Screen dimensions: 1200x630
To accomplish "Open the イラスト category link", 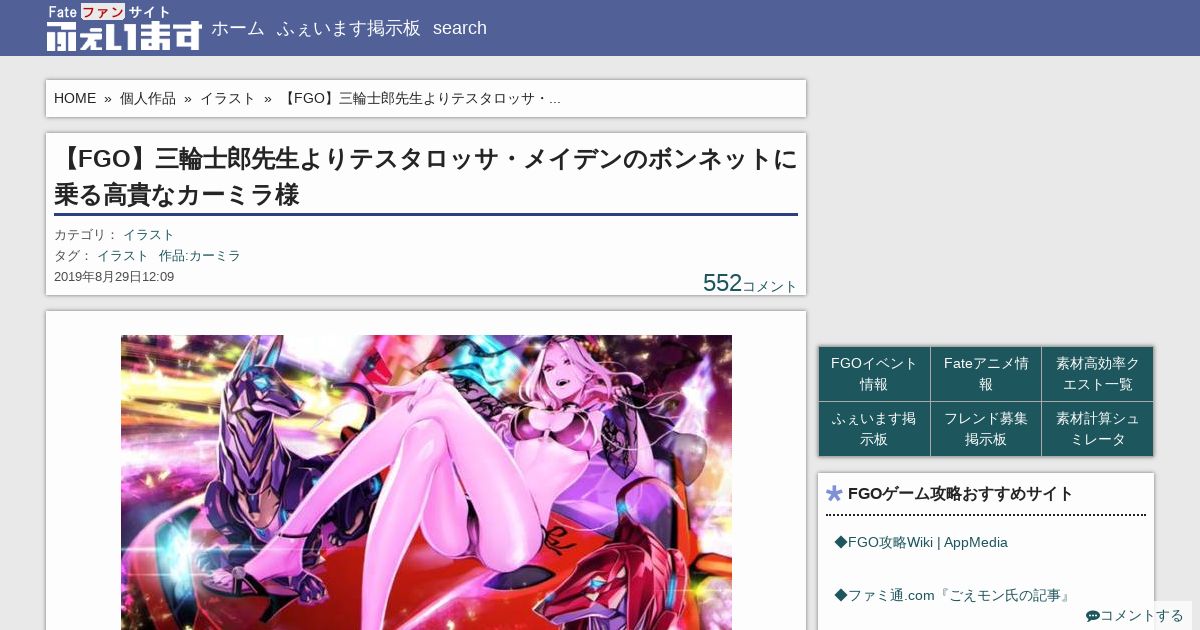I will pyautogui.click(x=149, y=235).
